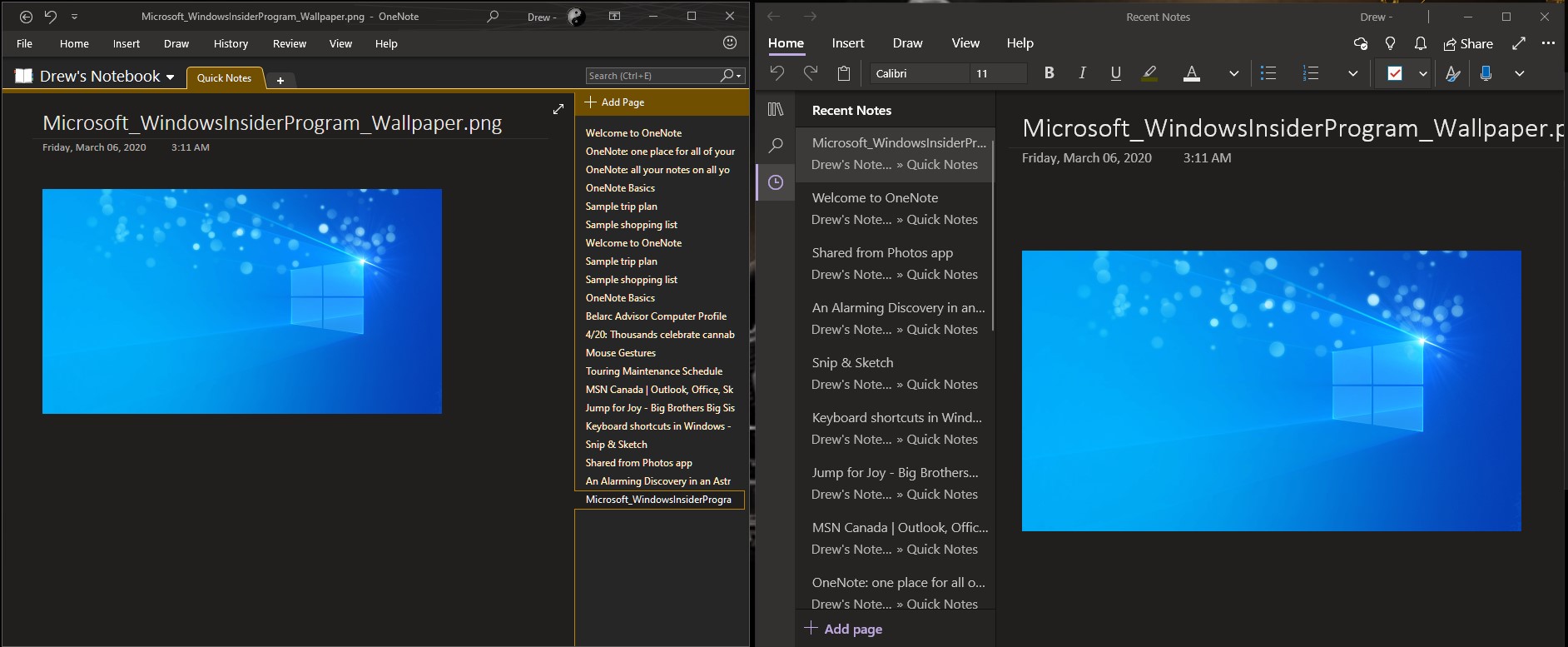Viewport: 1568px width, 647px height.
Task: Open the Help tab in OneNote desktop window
Action: [386, 43]
